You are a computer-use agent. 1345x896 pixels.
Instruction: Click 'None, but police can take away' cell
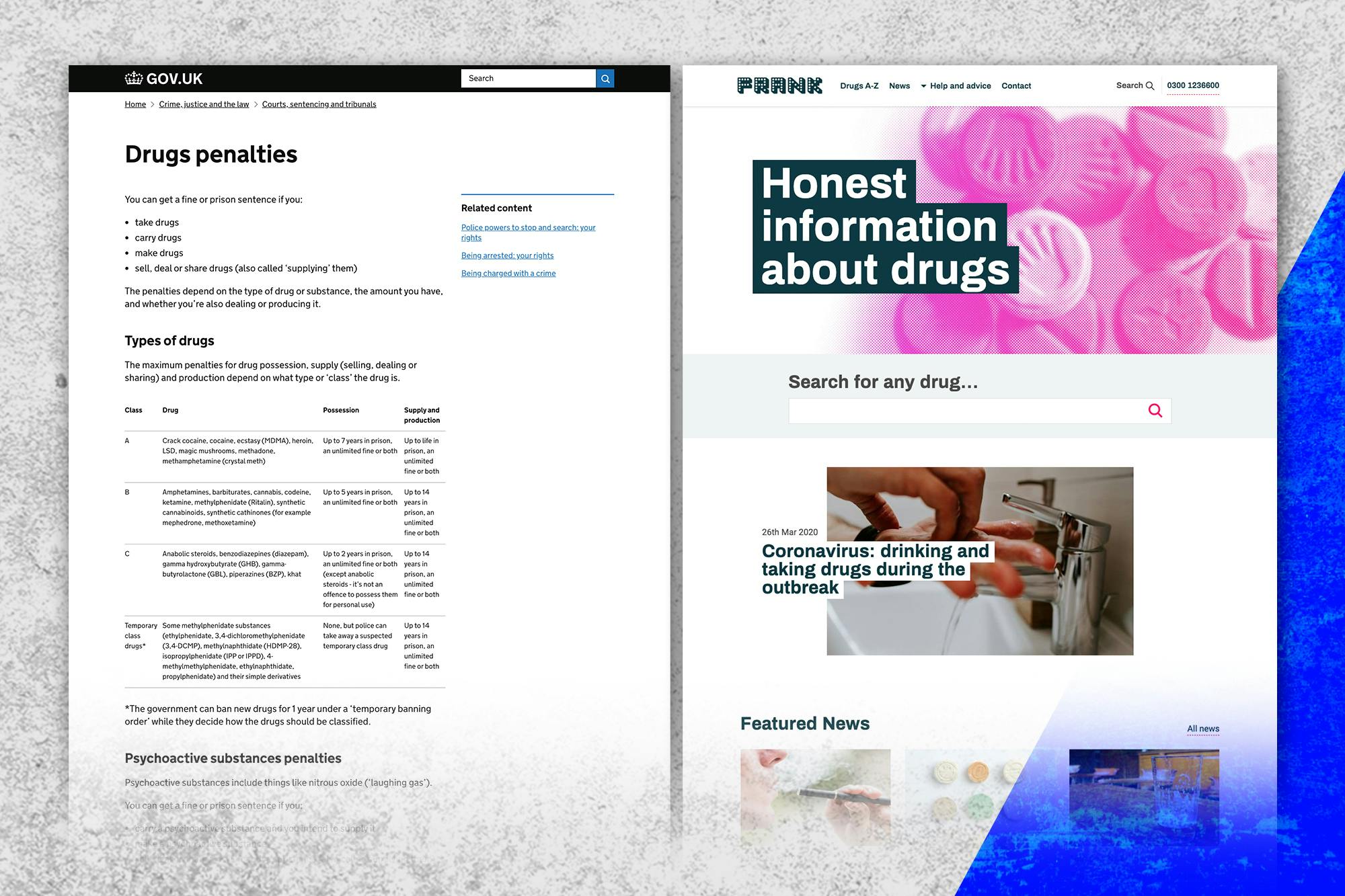[357, 636]
